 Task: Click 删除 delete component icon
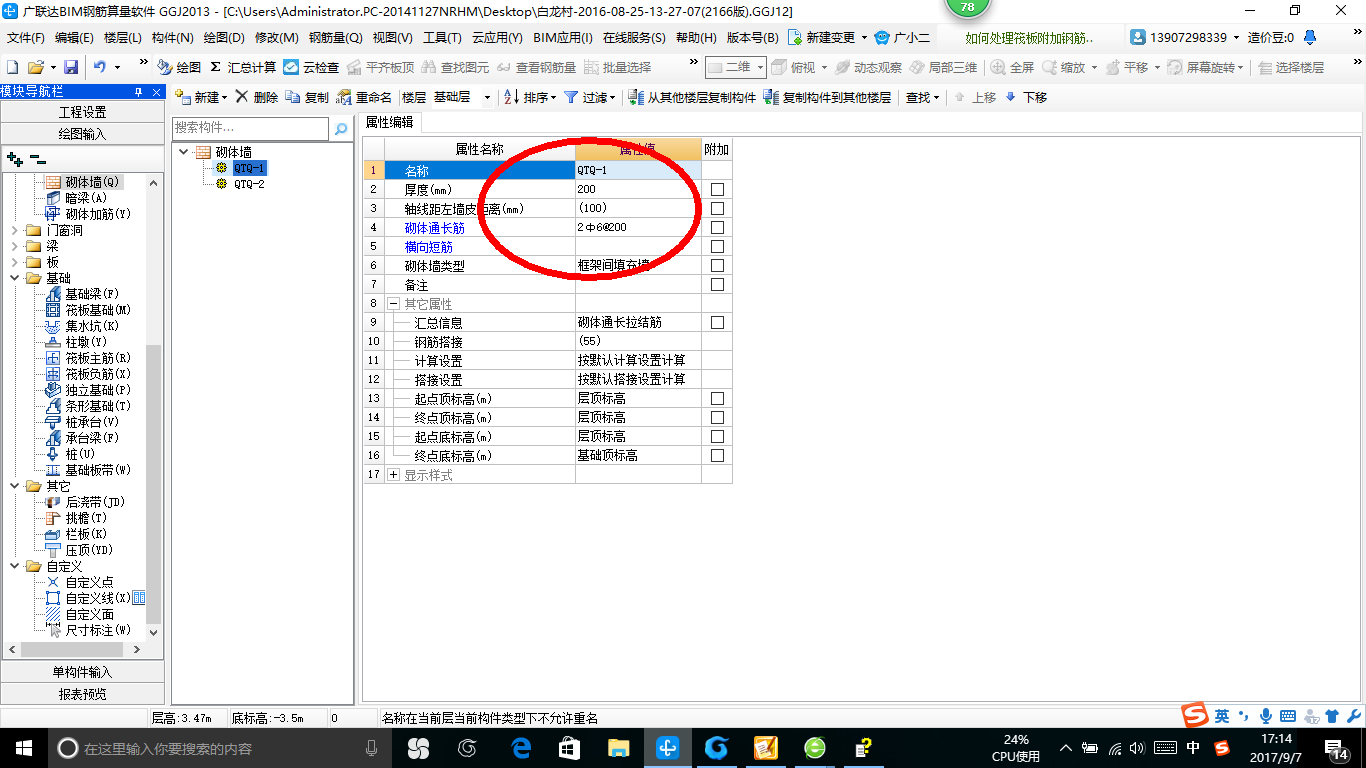(256, 97)
